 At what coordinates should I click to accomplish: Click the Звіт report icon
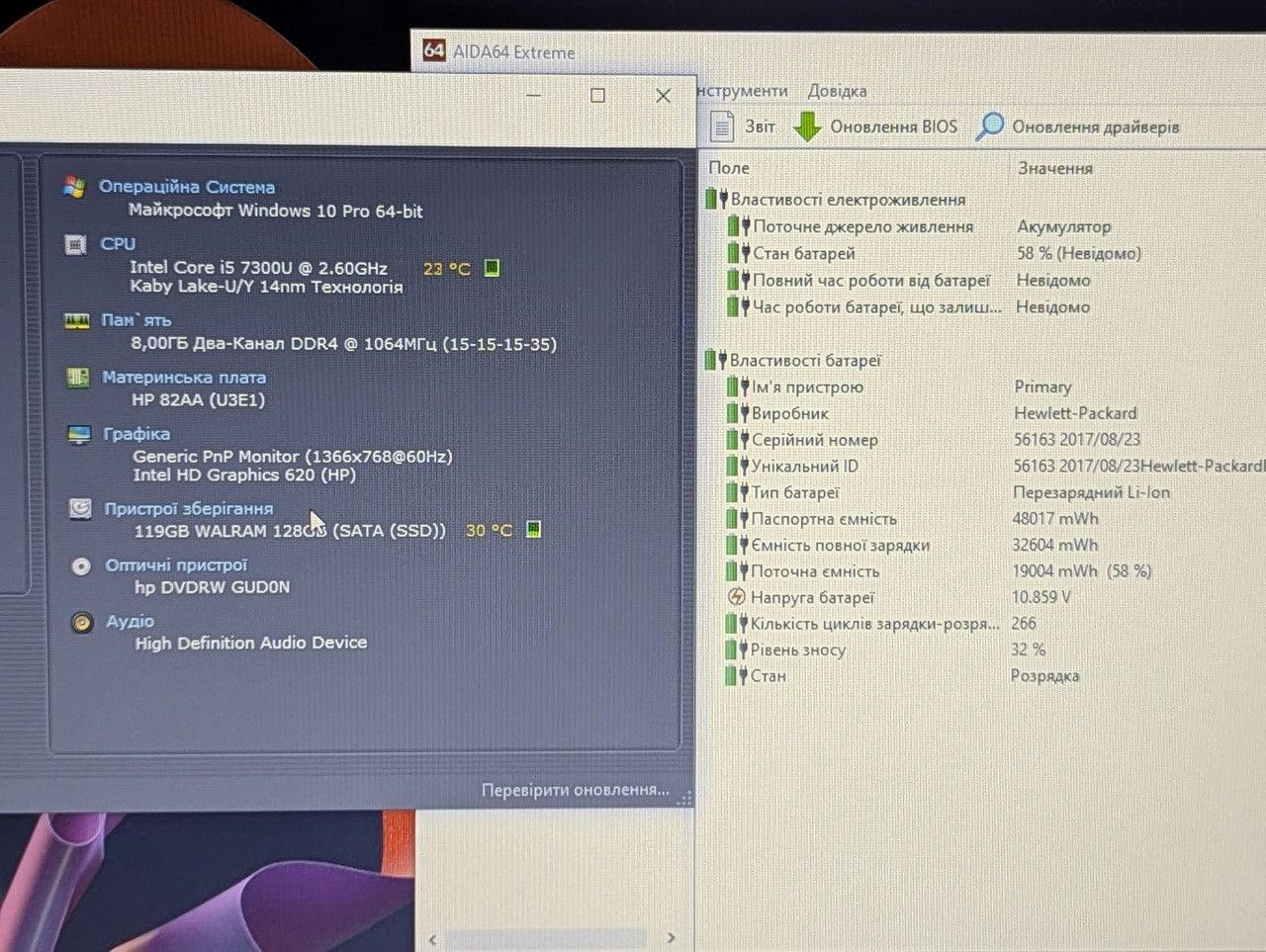722,127
